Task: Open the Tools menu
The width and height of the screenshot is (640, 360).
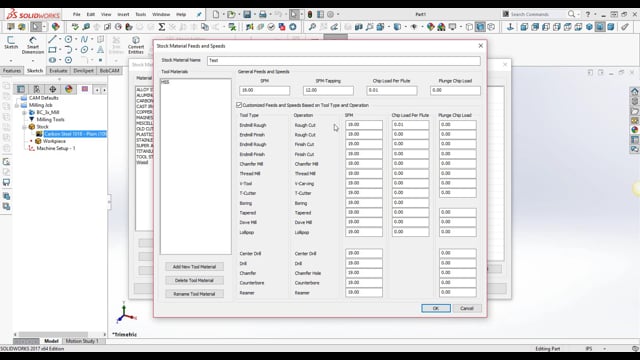Action: (140, 14)
